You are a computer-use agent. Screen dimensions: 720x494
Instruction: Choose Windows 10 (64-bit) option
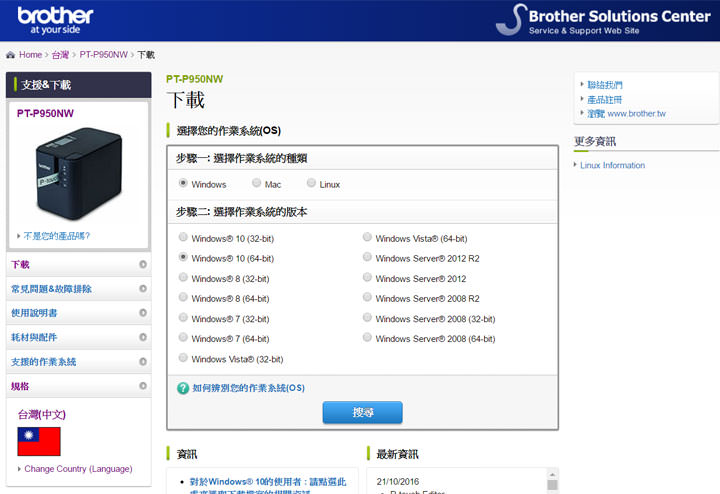(183, 257)
